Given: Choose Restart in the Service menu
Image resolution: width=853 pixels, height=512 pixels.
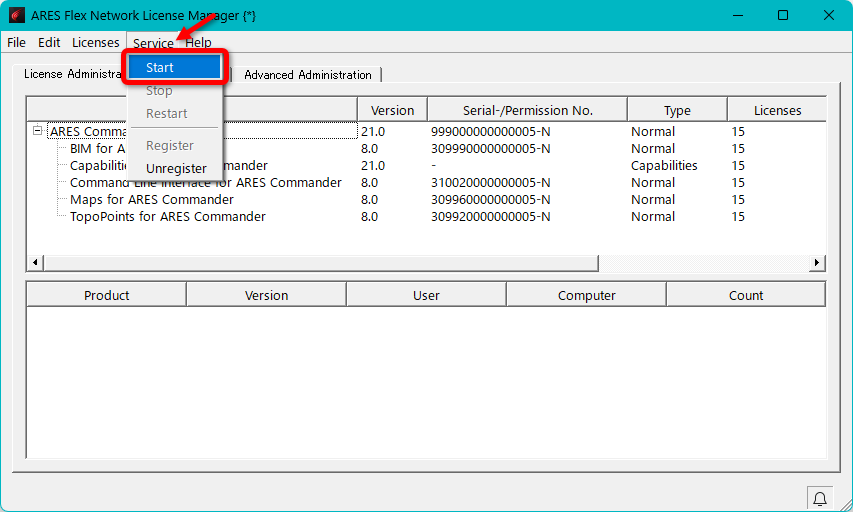Looking at the screenshot, I should point(175,114).
